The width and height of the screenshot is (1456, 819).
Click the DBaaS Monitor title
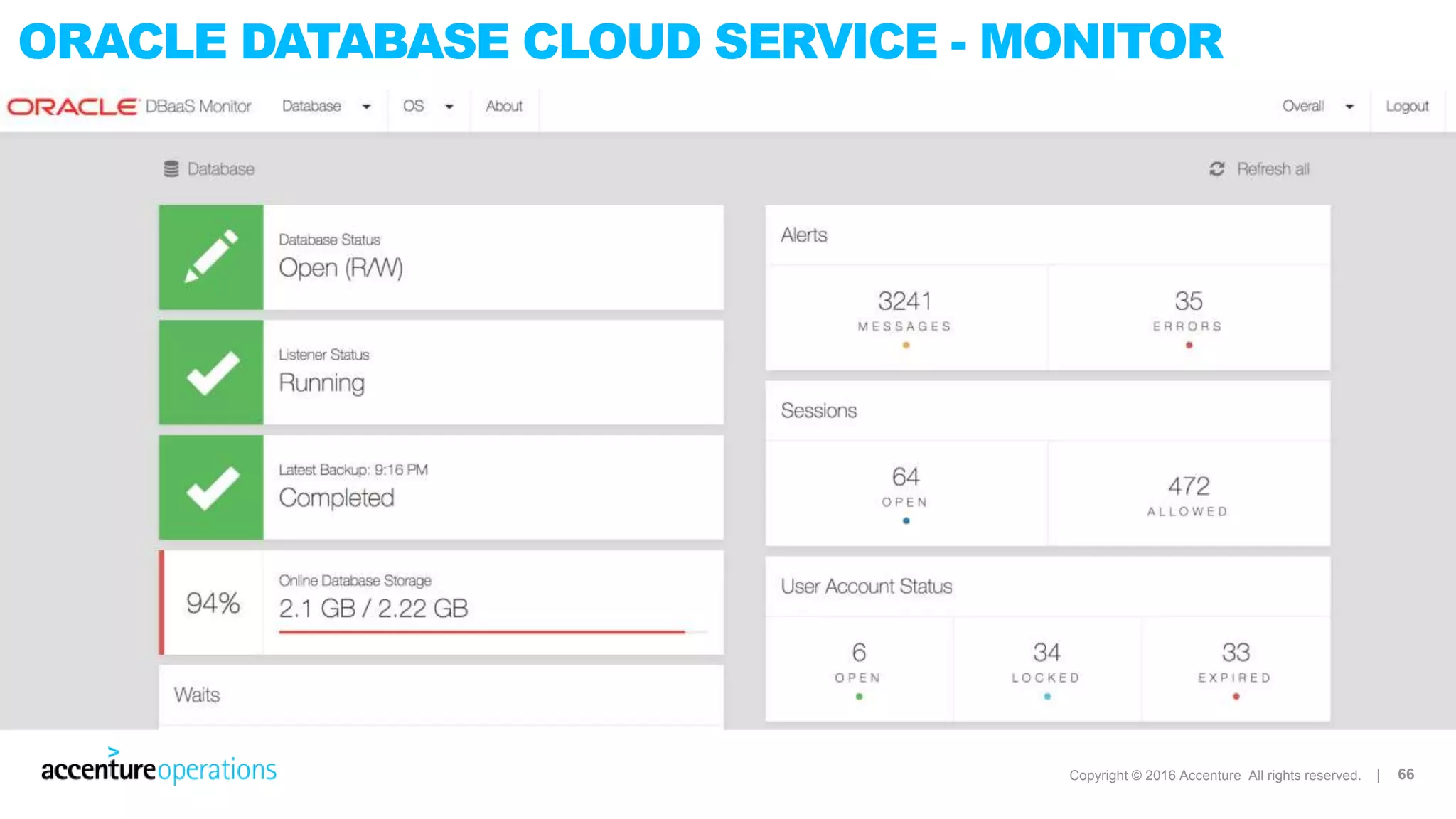click(x=198, y=107)
